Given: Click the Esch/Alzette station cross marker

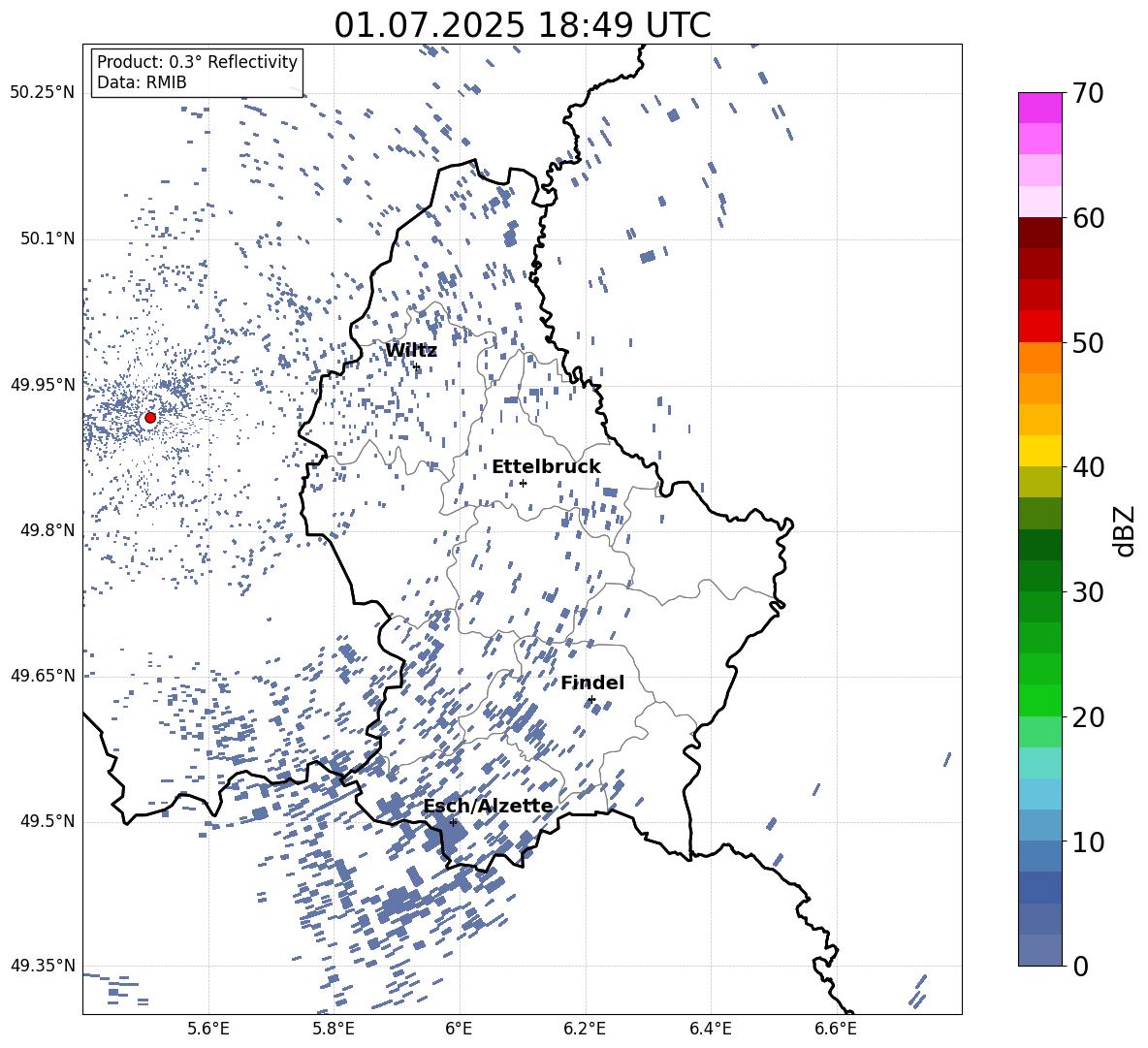Looking at the screenshot, I should [x=453, y=822].
